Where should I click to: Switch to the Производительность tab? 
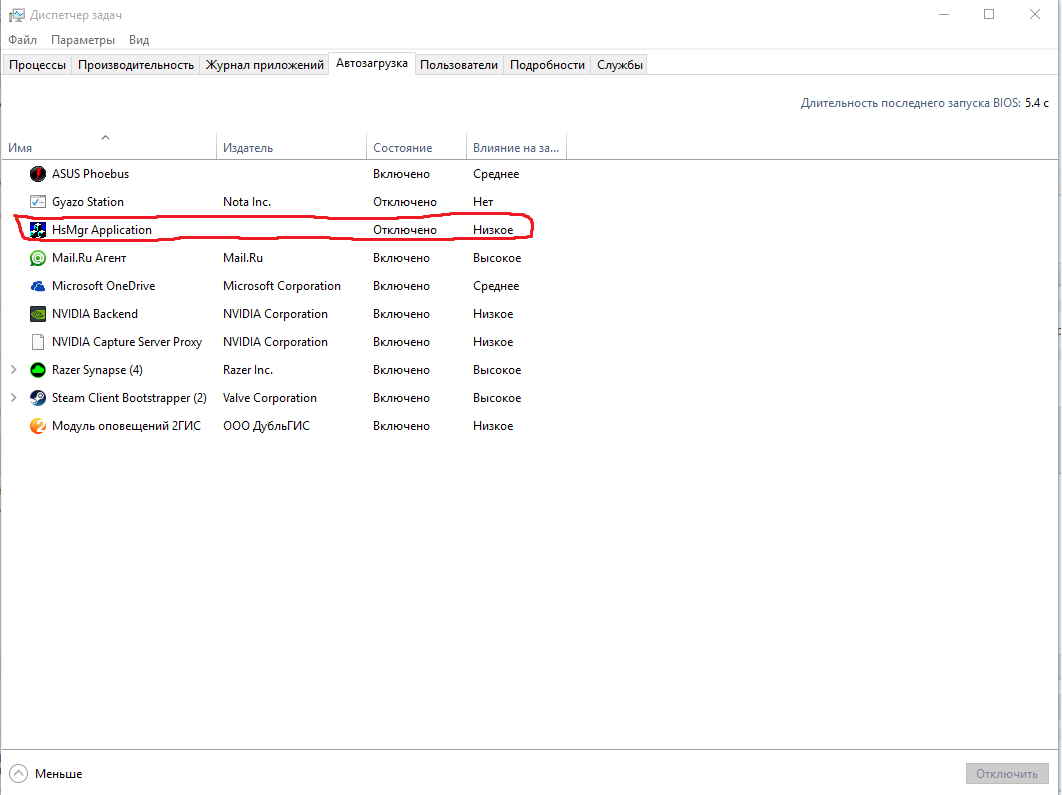point(135,65)
